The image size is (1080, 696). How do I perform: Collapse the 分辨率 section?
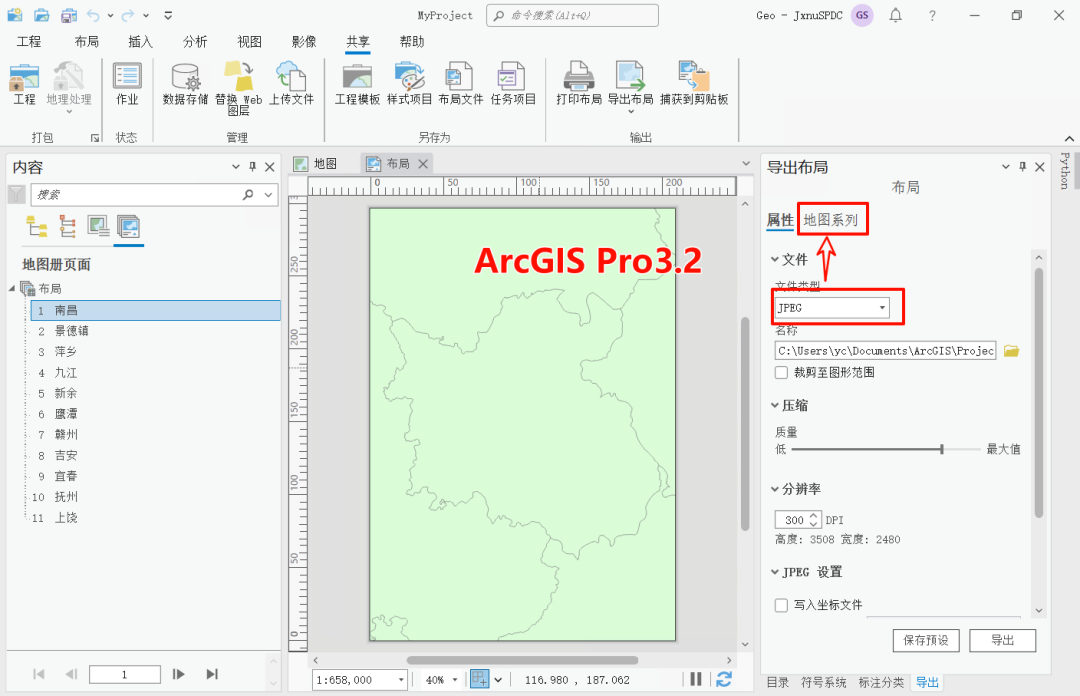coord(775,489)
